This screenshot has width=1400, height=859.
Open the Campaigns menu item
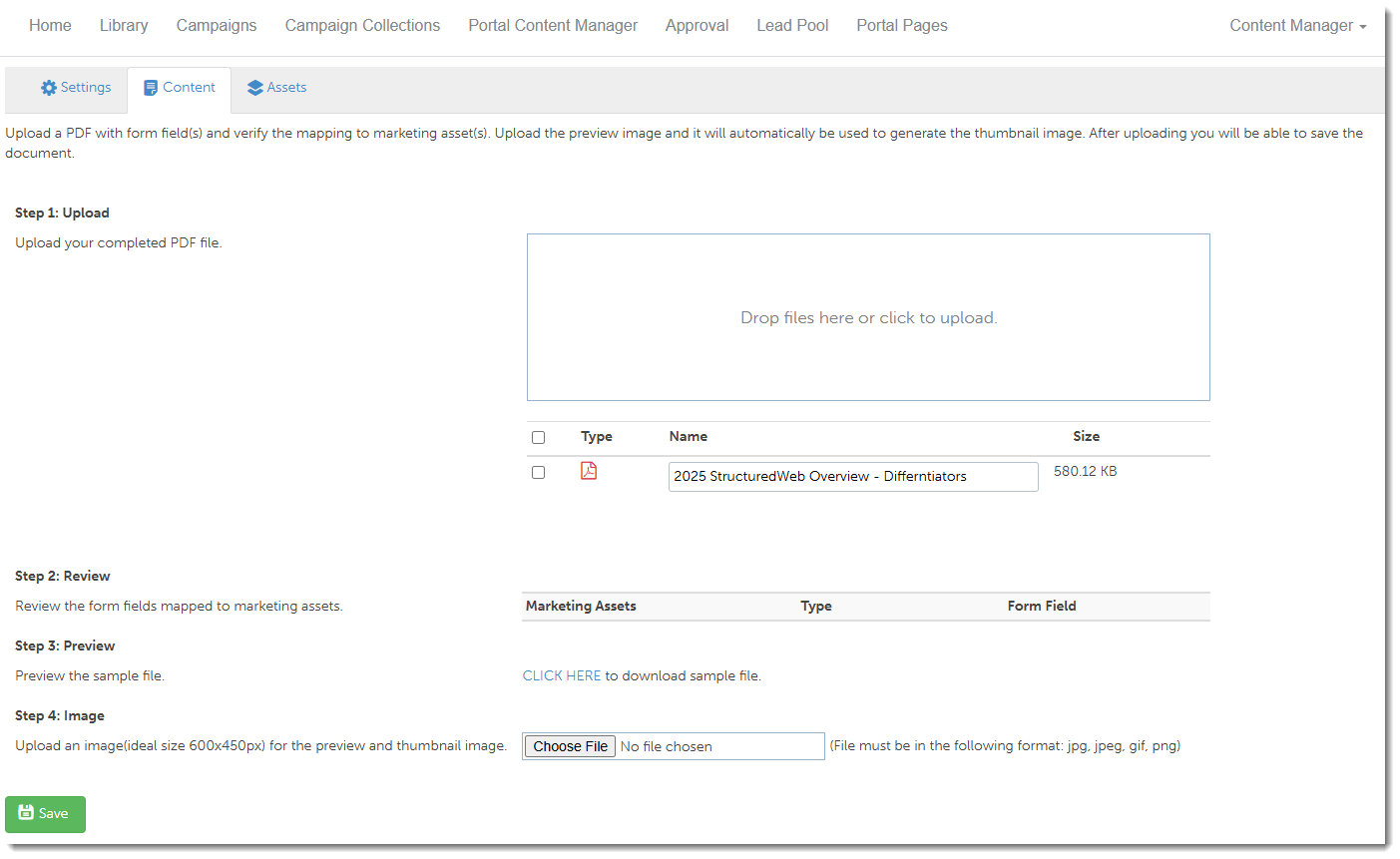[x=217, y=26]
